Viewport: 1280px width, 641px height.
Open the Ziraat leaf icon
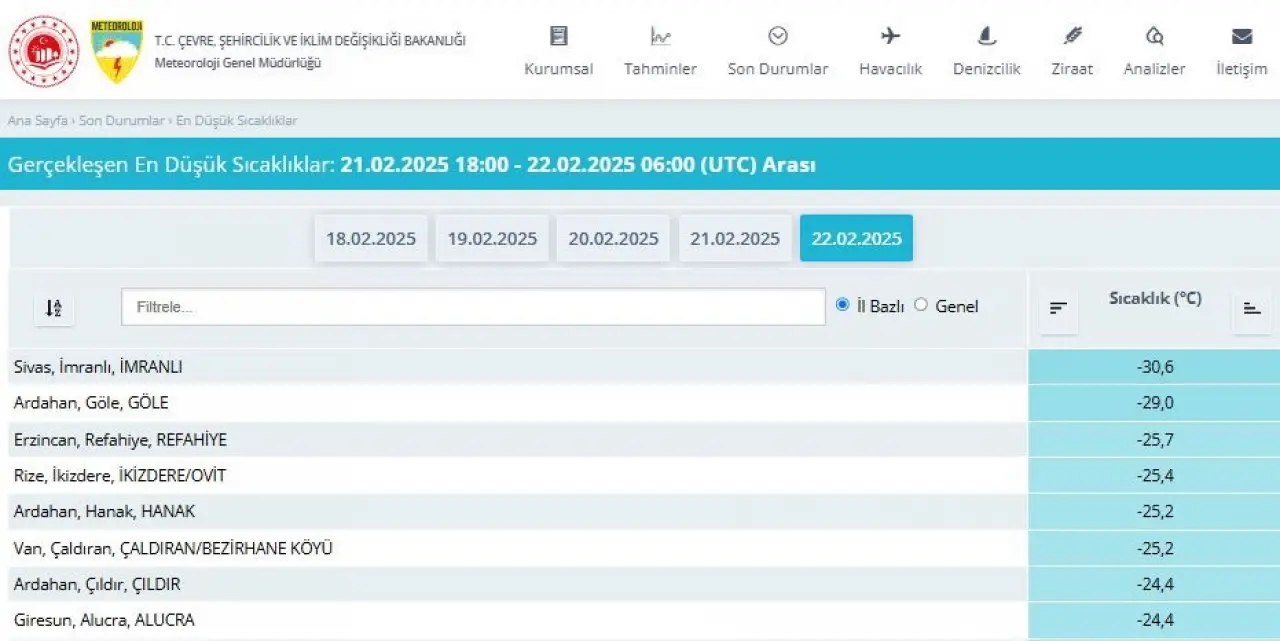(1072, 37)
